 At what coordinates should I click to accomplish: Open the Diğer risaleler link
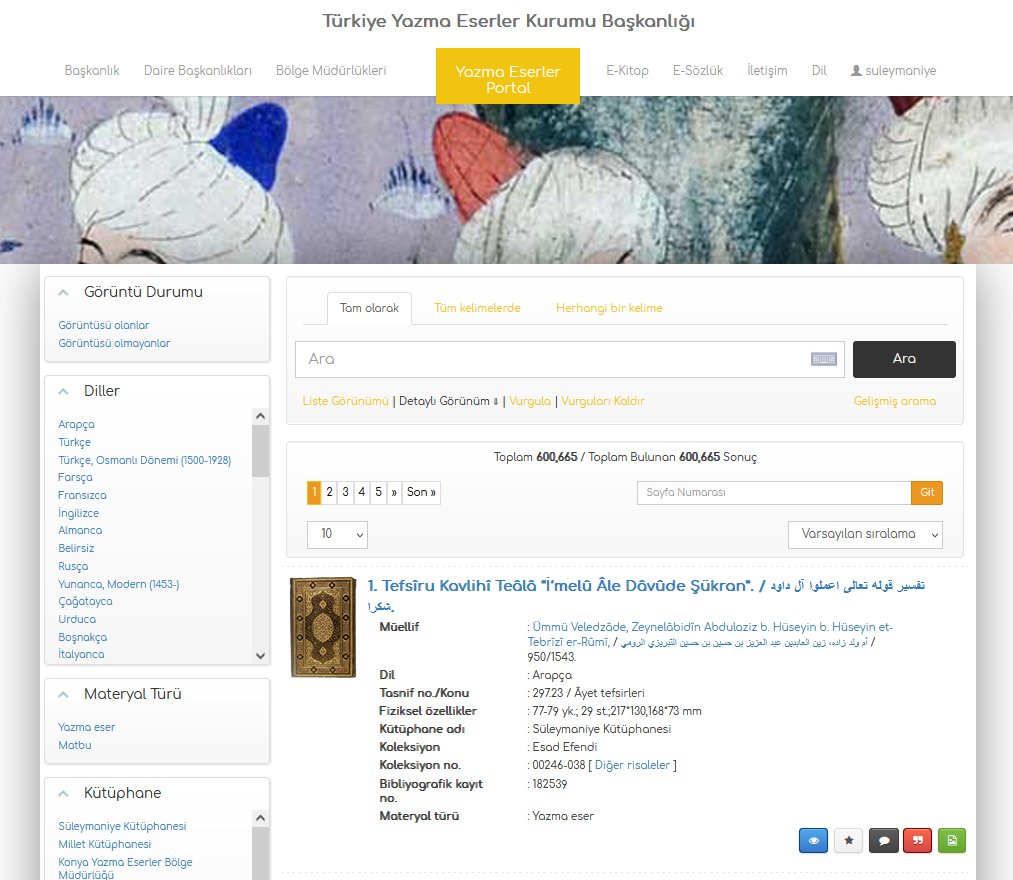point(632,765)
